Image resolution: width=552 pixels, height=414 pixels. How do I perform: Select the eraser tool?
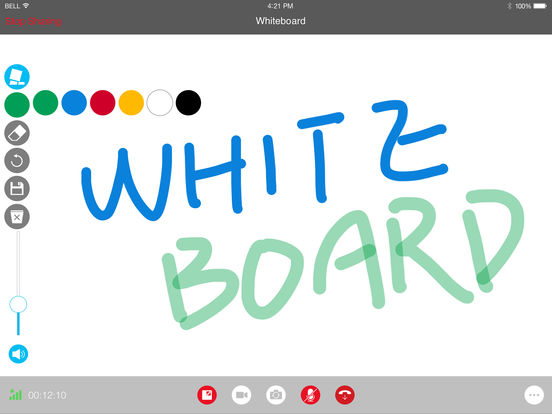coord(17,133)
